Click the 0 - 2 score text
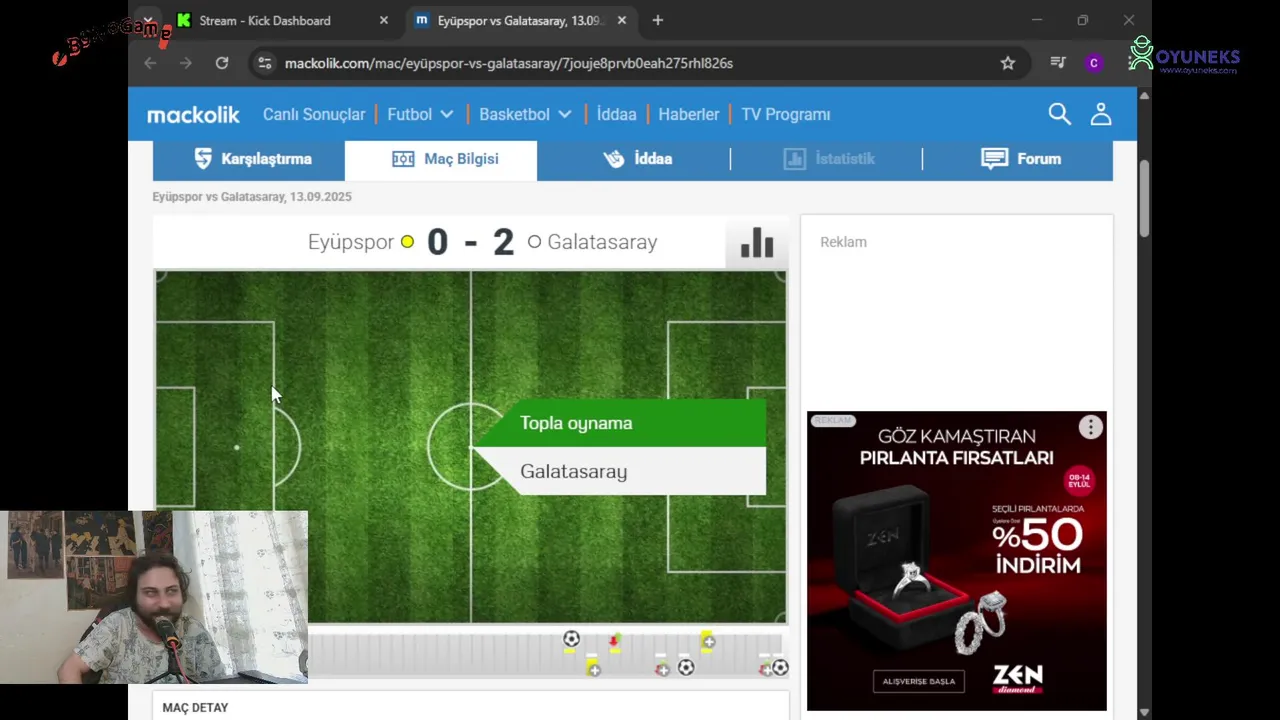Image resolution: width=1280 pixels, height=720 pixels. (470, 242)
